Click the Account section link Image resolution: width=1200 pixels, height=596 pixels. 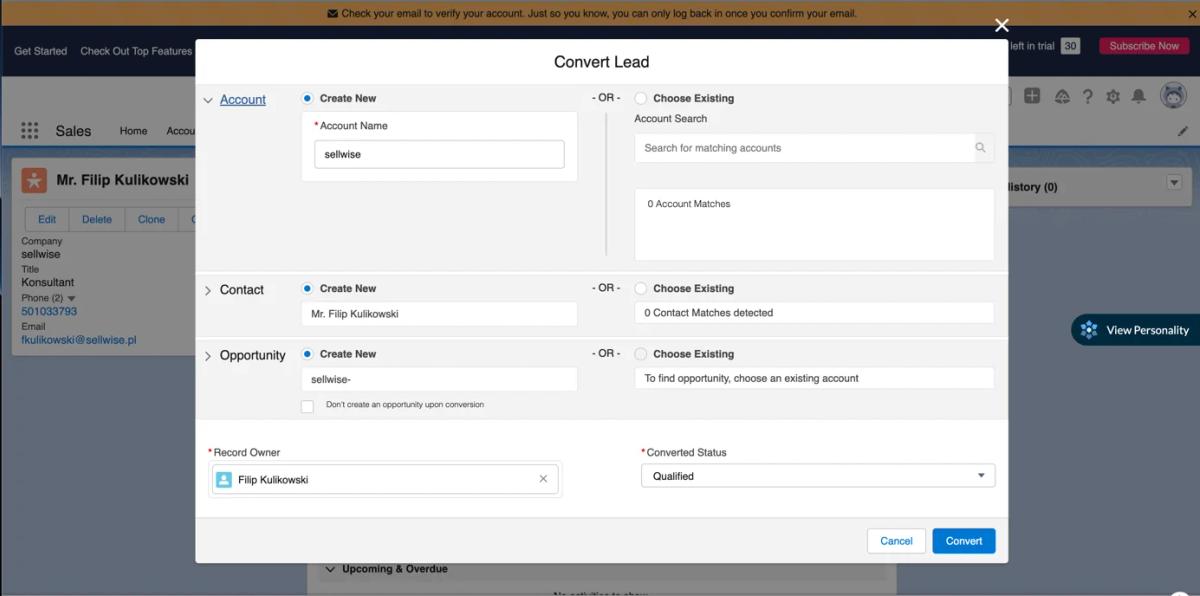243,100
